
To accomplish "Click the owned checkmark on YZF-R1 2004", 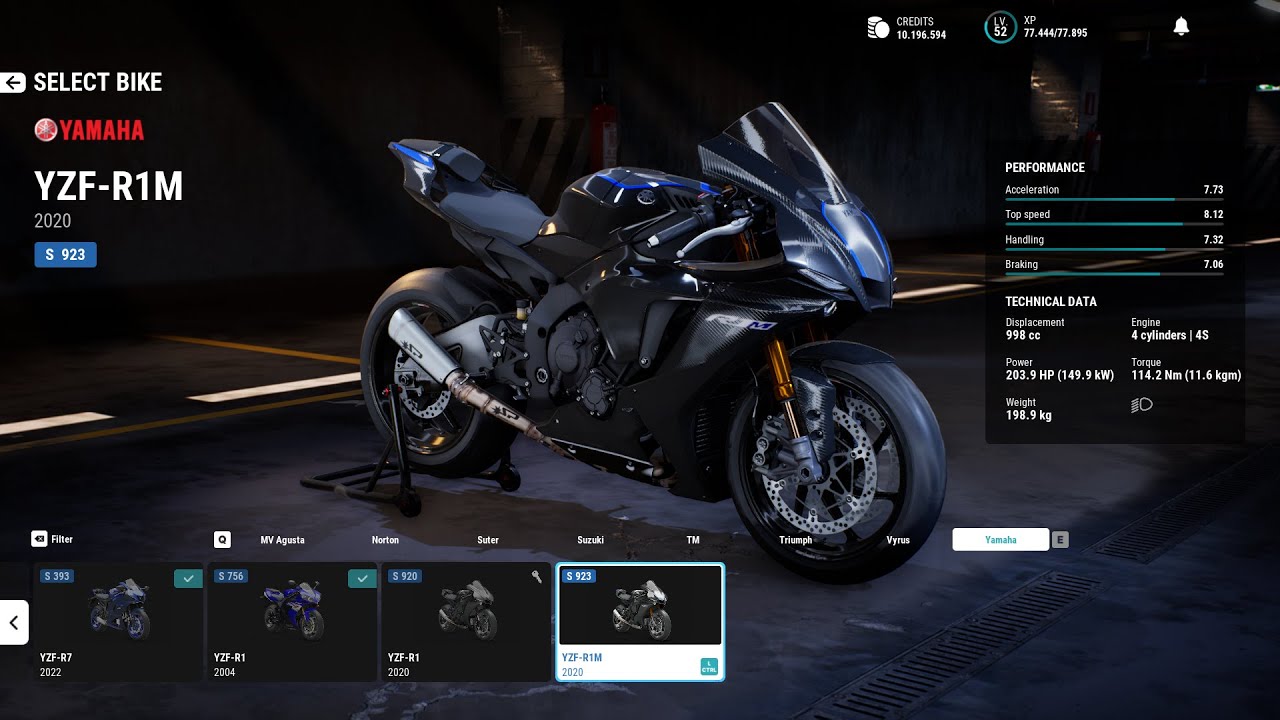I will click(x=362, y=577).
